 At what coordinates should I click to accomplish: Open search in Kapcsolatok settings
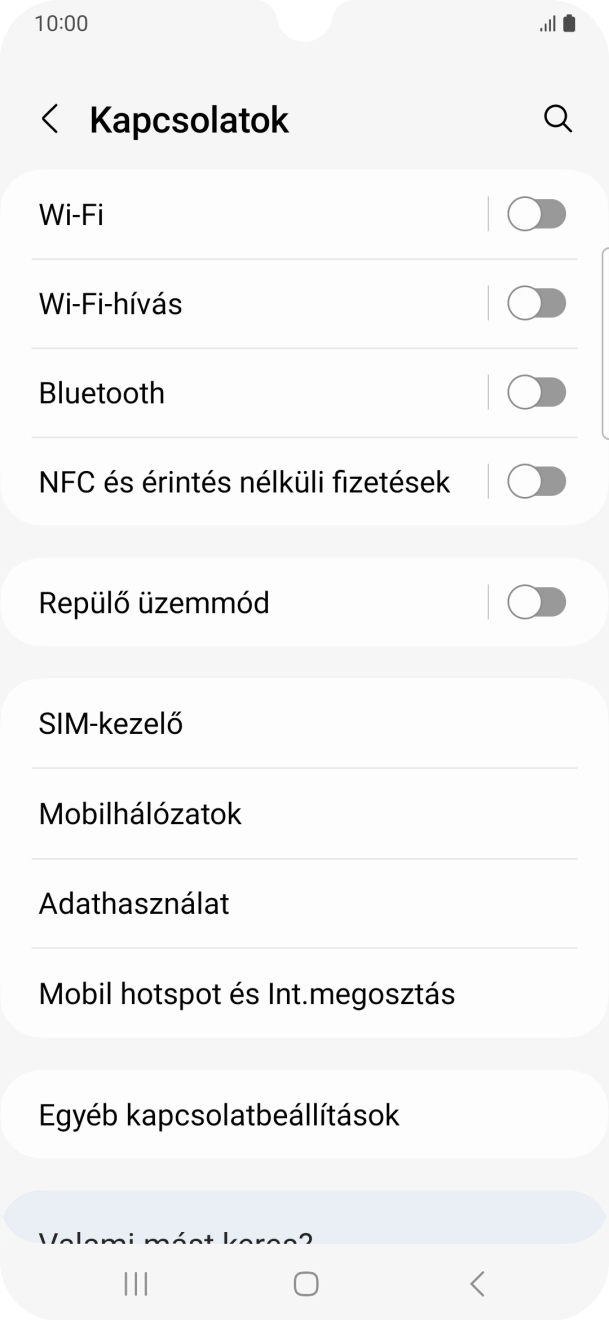click(x=559, y=118)
